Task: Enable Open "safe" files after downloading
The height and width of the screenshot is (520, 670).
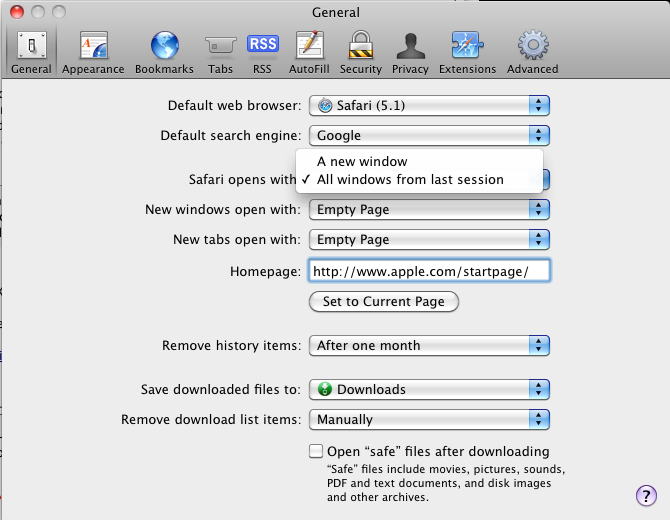Action: [x=316, y=451]
